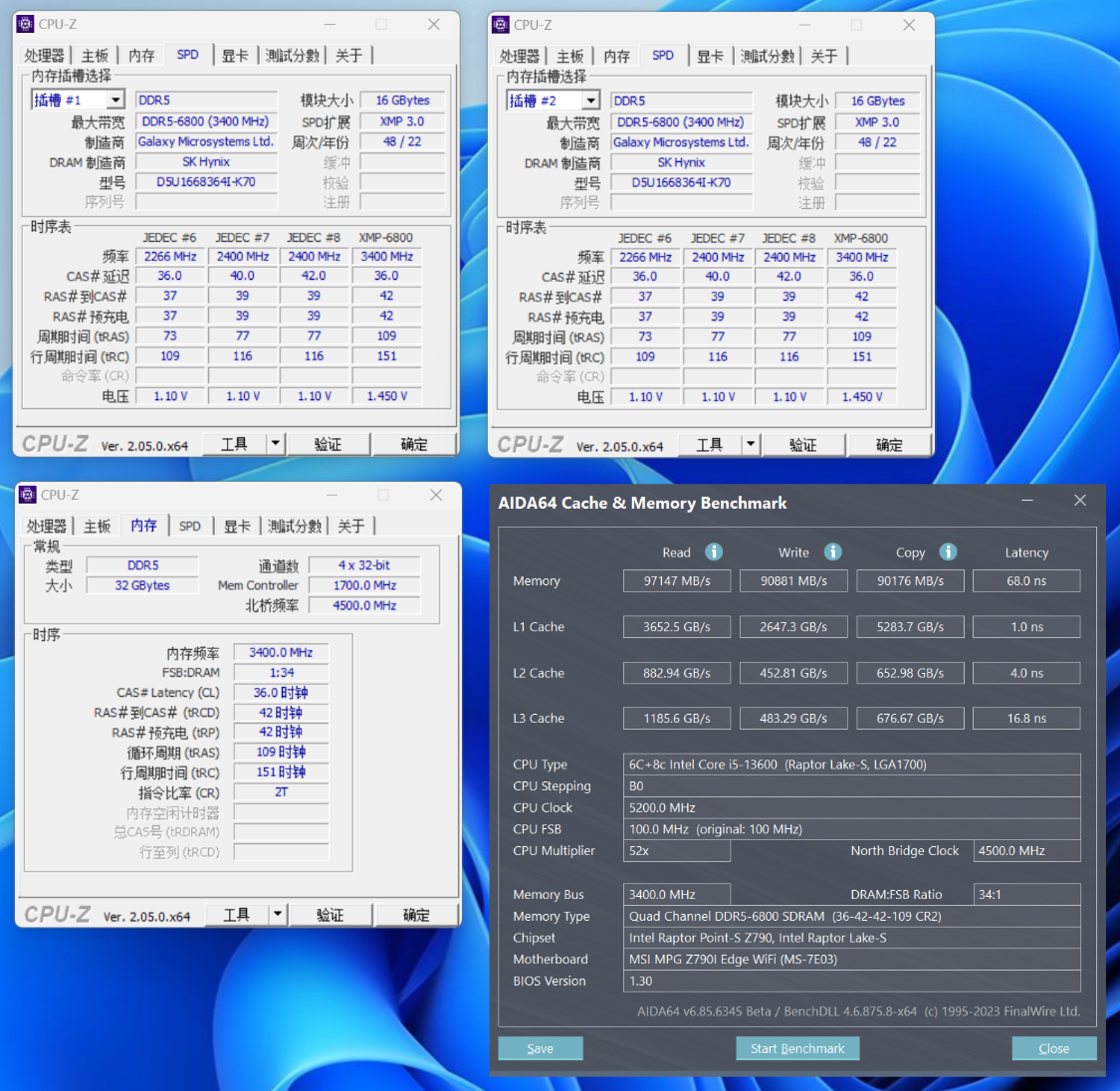Click the CPU Clock 5200.0 MHz field
The image size is (1120, 1091).
click(x=851, y=807)
